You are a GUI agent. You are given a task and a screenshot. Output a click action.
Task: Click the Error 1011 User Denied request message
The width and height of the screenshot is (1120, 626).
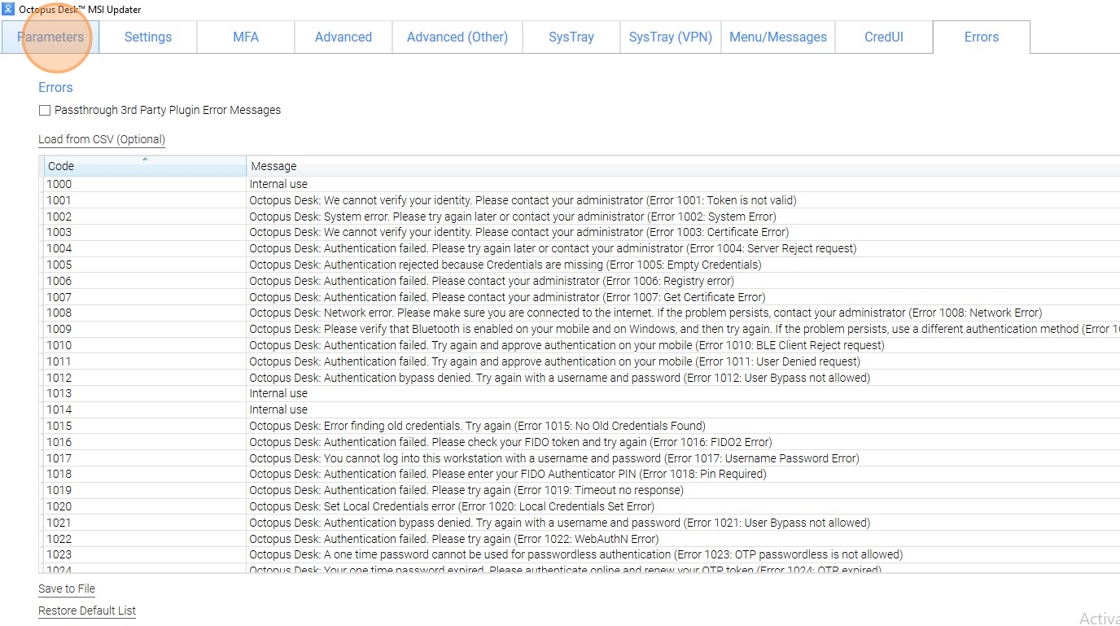[555, 362]
